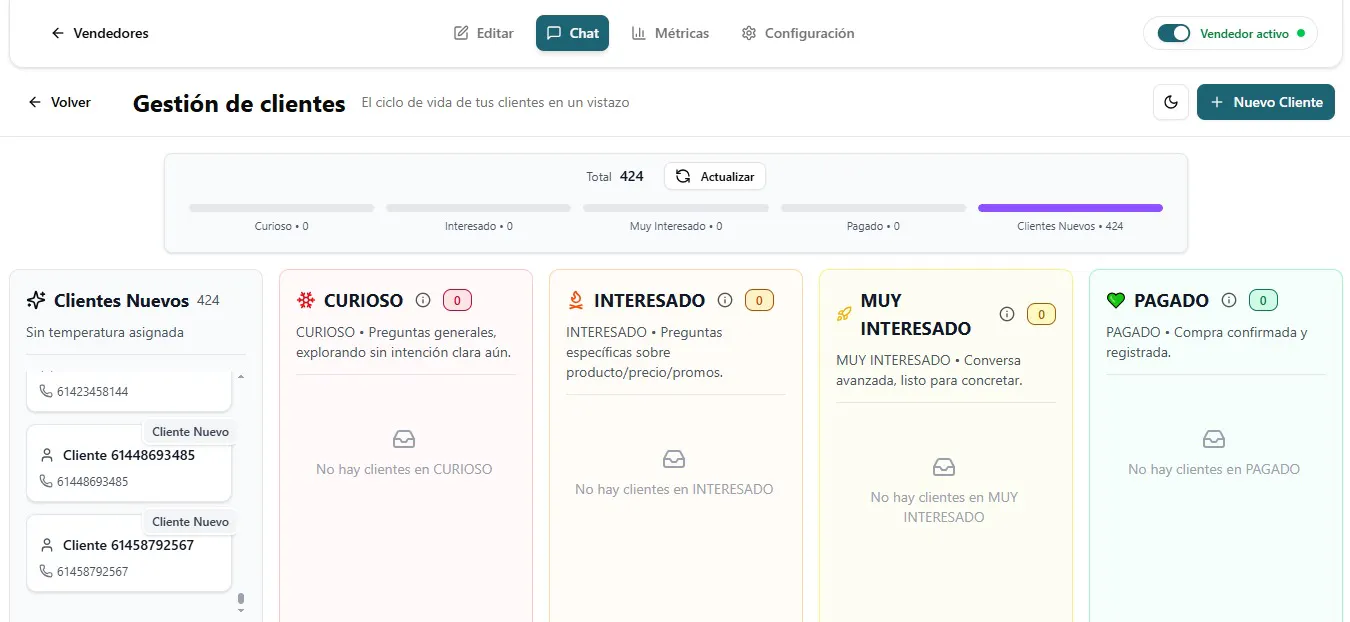Click the PAGADO count badge showing 0
This screenshot has width=1350, height=622.
pyautogui.click(x=1263, y=300)
